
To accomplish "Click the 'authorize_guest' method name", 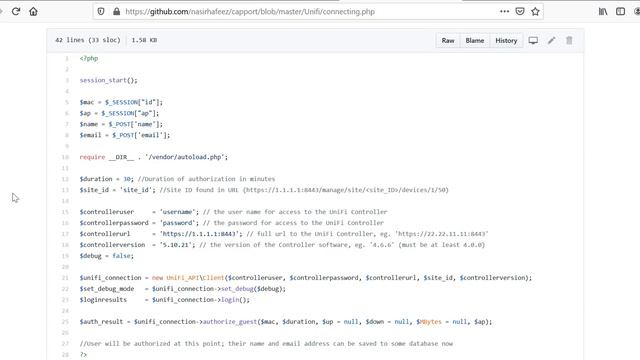I will tap(230, 322).
